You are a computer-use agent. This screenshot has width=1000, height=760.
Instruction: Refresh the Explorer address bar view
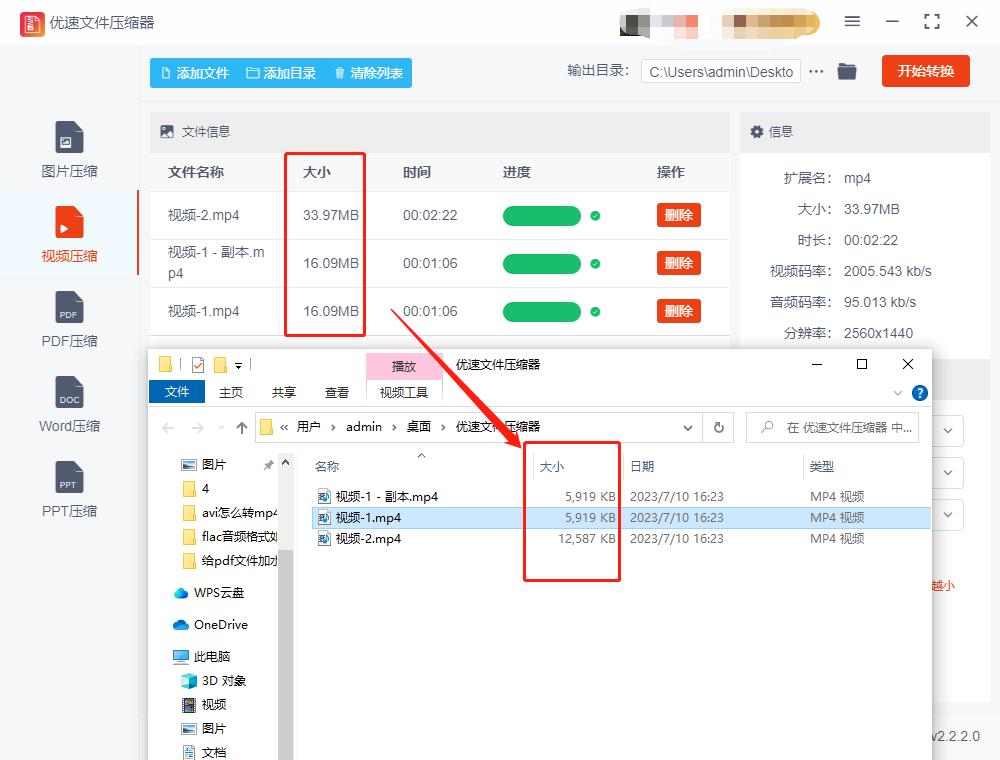tap(719, 427)
